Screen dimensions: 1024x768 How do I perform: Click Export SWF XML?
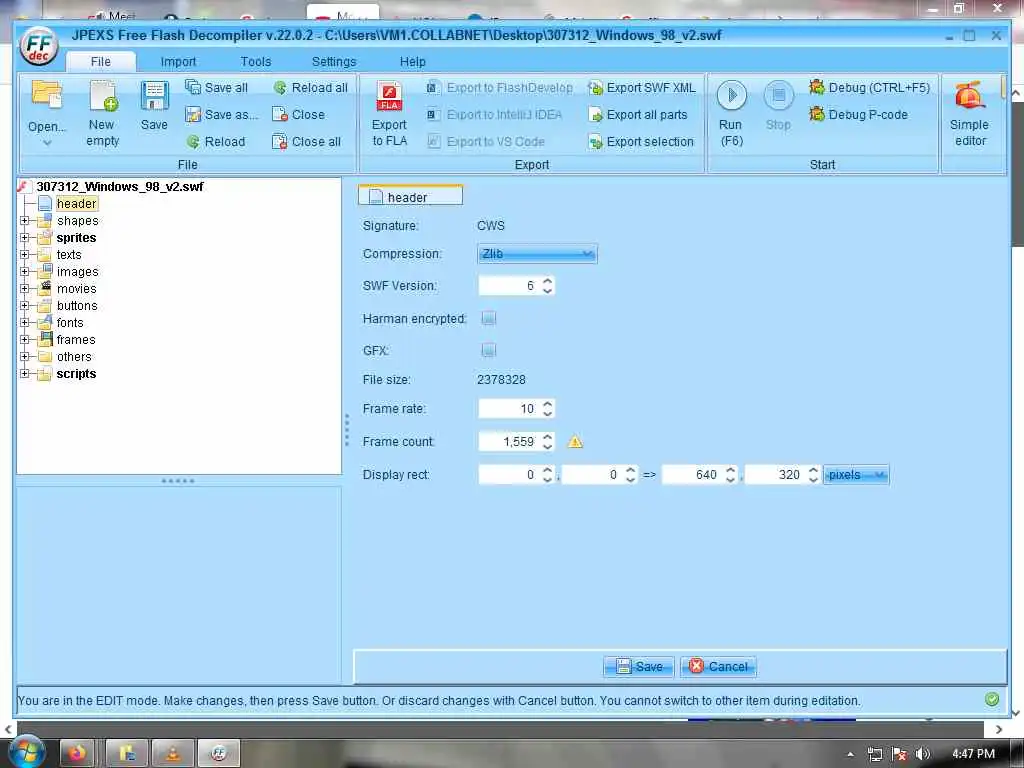(x=642, y=88)
